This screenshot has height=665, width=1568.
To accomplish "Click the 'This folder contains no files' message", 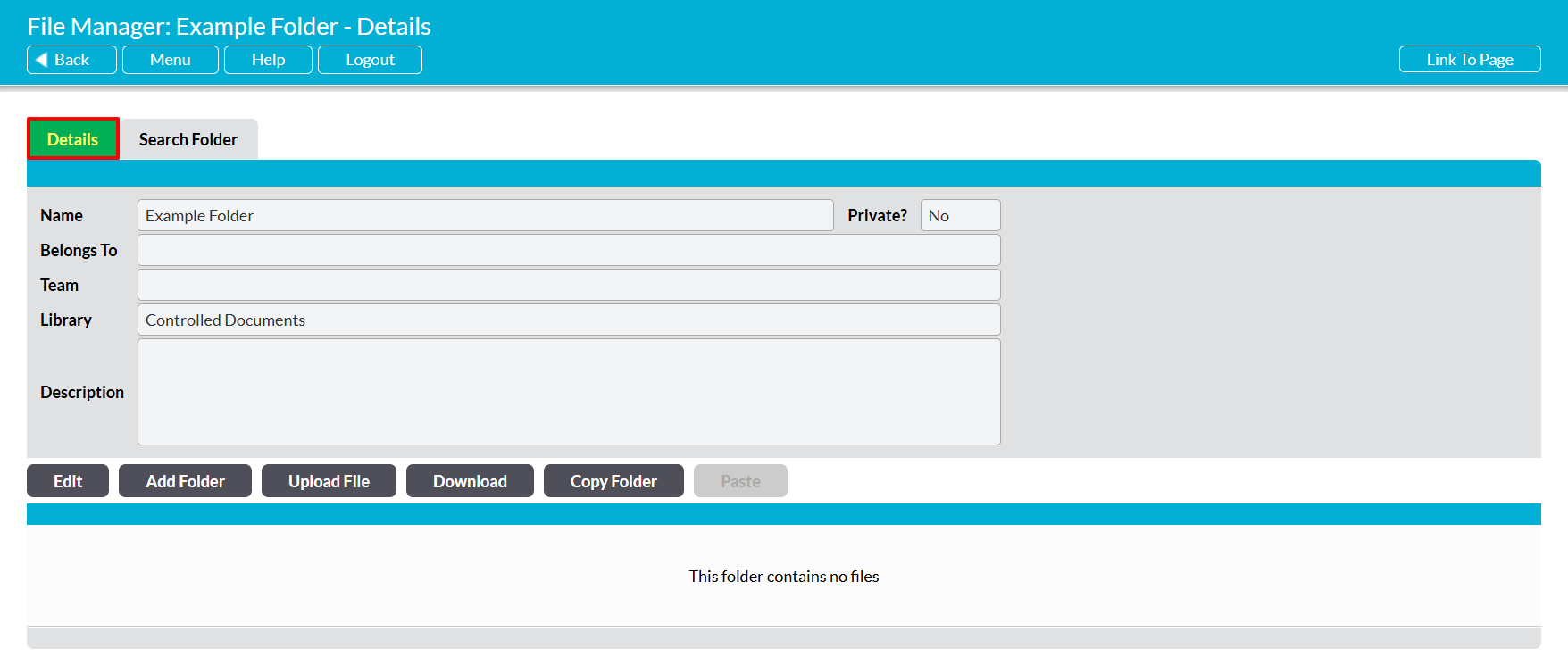I will point(783,577).
